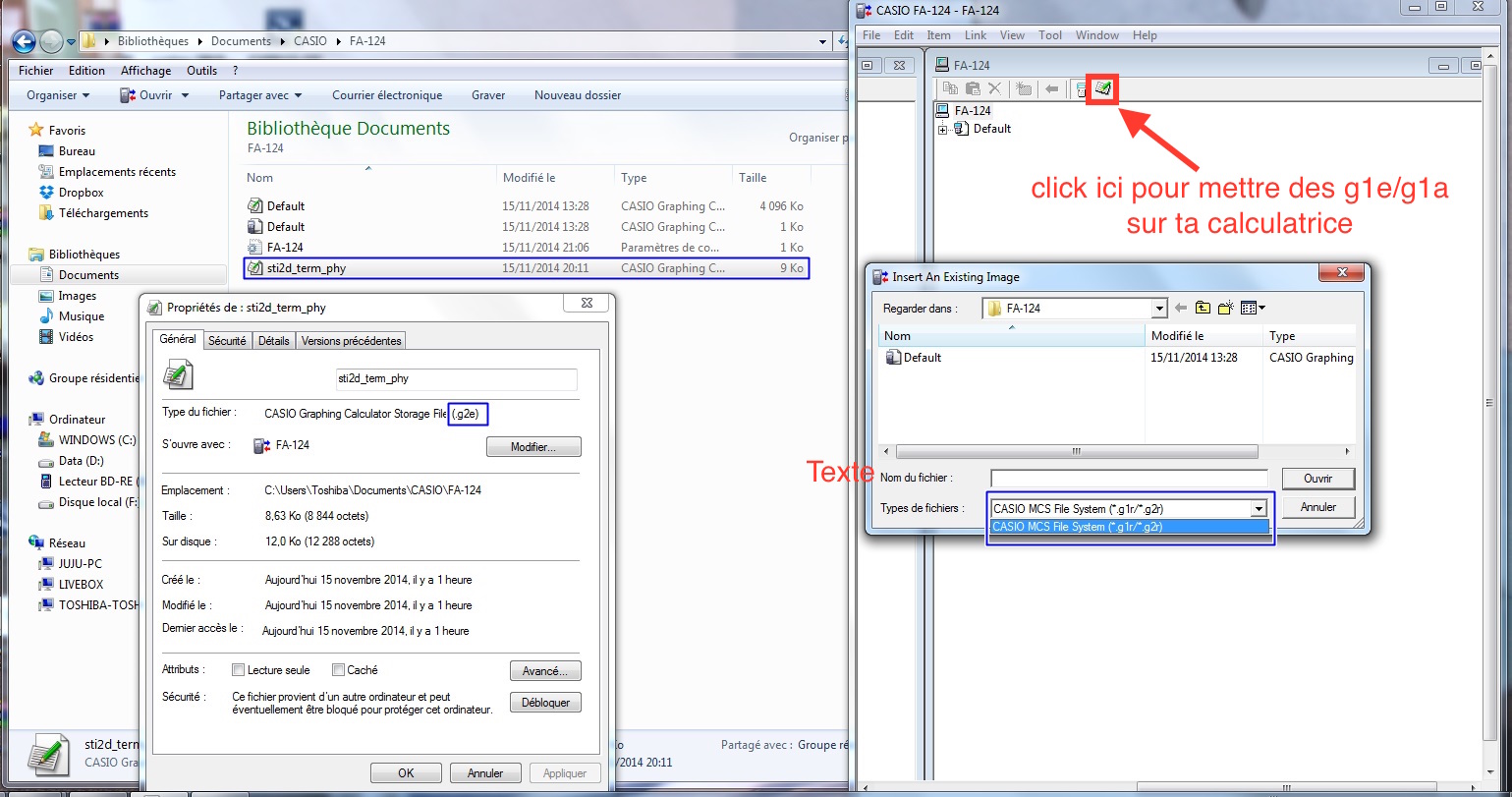This screenshot has width=1512, height=797.
Task: Select Default file in Insert dialog list
Action: (914, 358)
